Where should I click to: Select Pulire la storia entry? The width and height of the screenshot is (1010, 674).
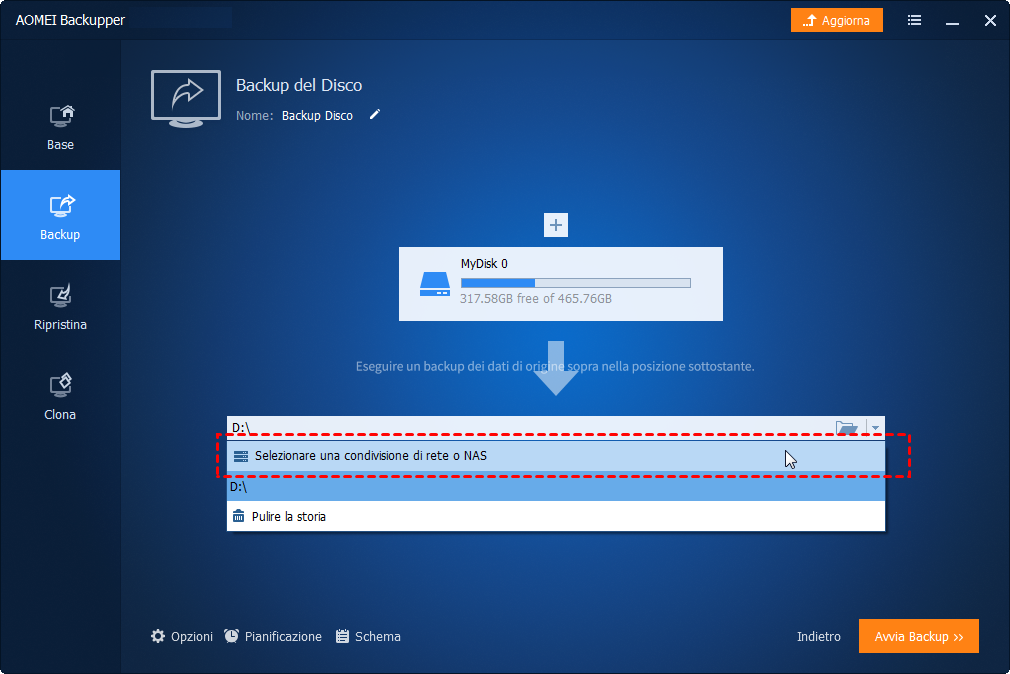tap(556, 517)
